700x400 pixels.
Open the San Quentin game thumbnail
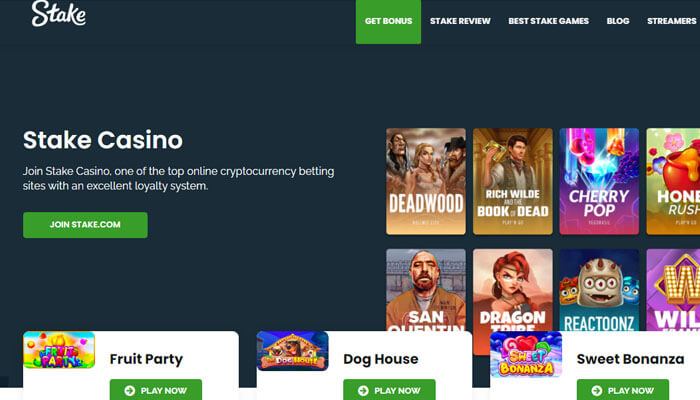[426, 290]
